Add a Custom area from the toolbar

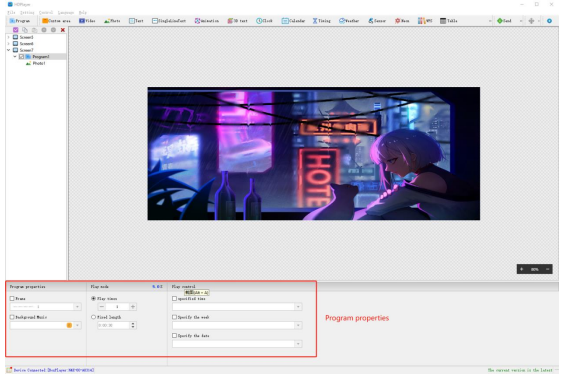tap(56, 21)
